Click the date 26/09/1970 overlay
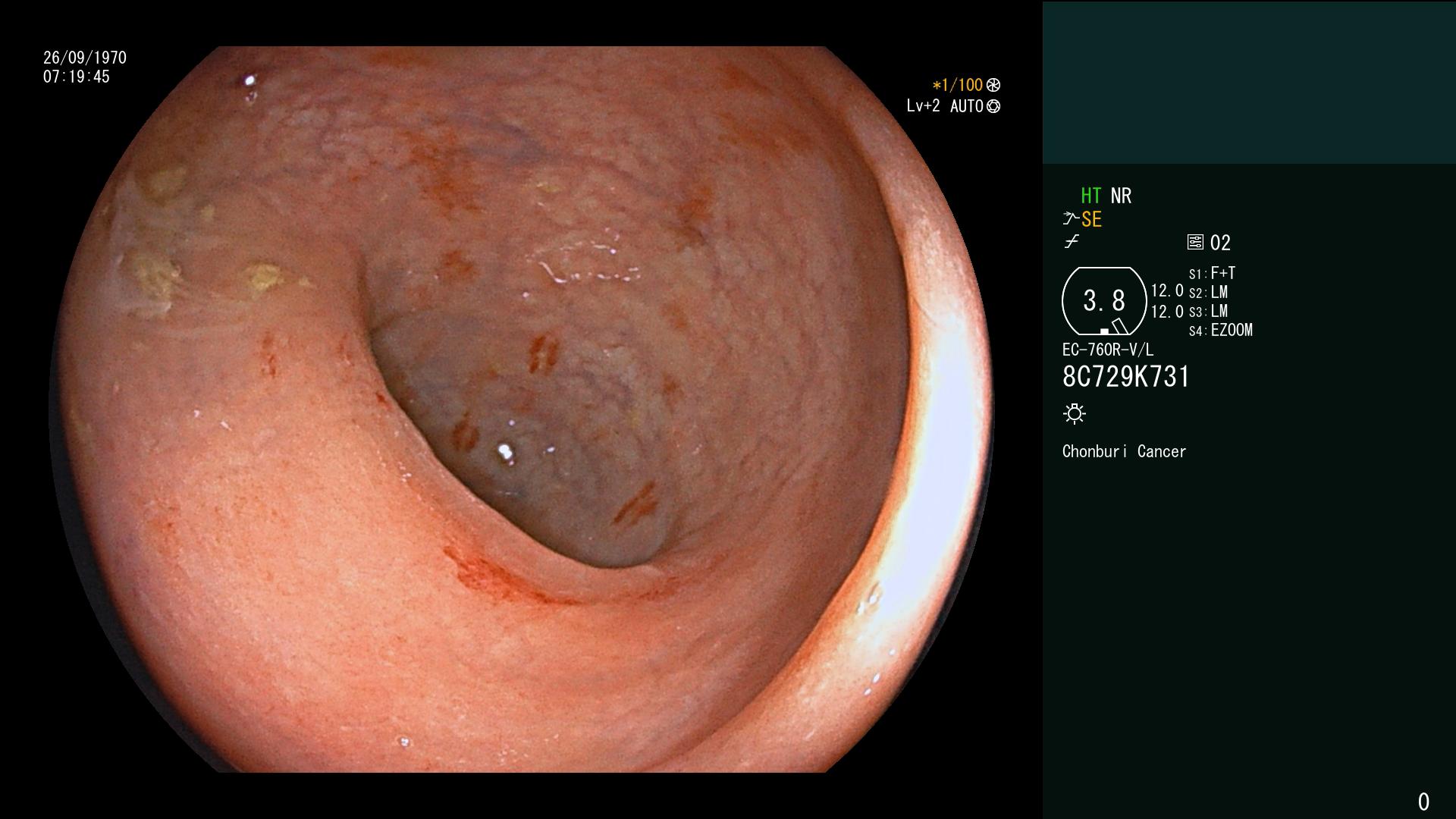 [x=85, y=58]
